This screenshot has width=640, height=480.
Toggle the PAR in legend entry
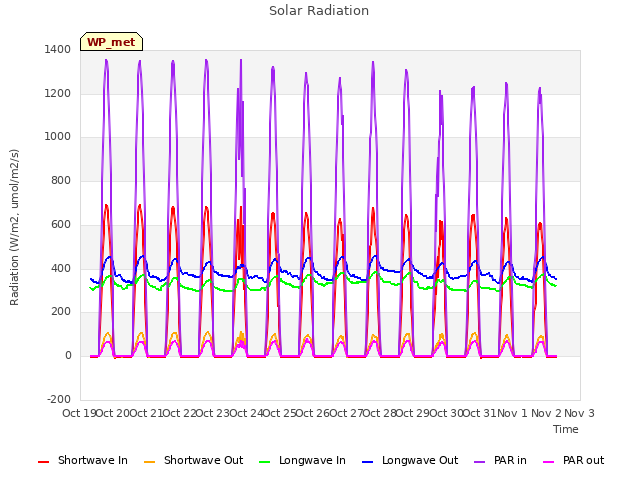pyautogui.click(x=500, y=460)
